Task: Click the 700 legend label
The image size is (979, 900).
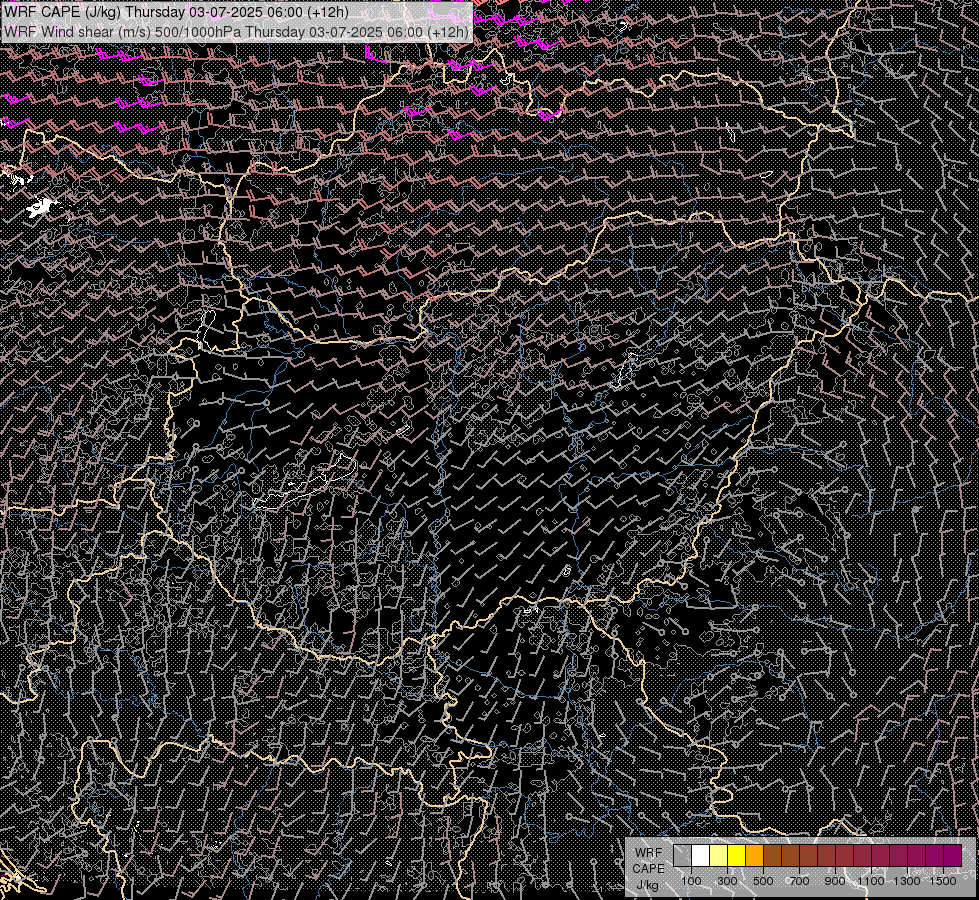Action: coord(799,881)
